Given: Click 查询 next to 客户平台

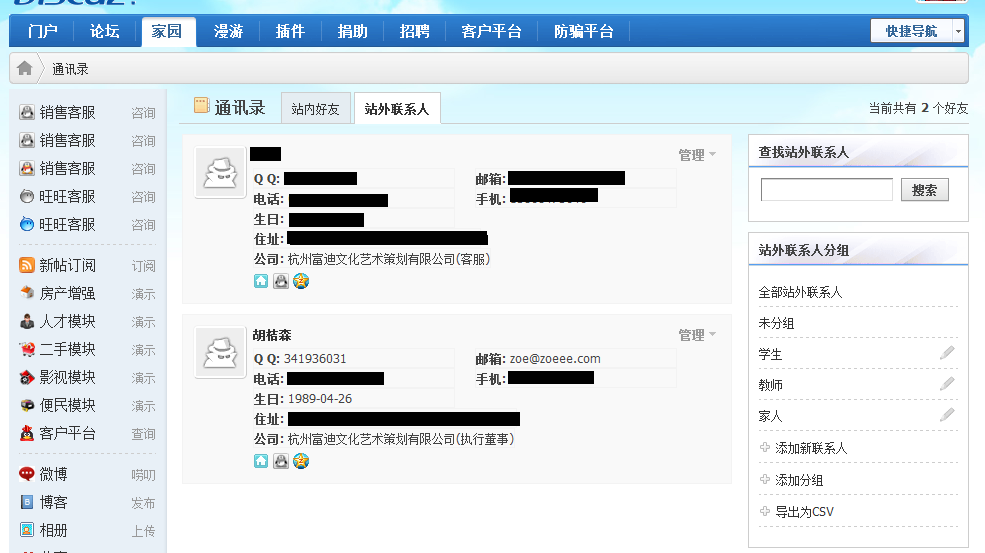Looking at the screenshot, I should coord(143,434).
